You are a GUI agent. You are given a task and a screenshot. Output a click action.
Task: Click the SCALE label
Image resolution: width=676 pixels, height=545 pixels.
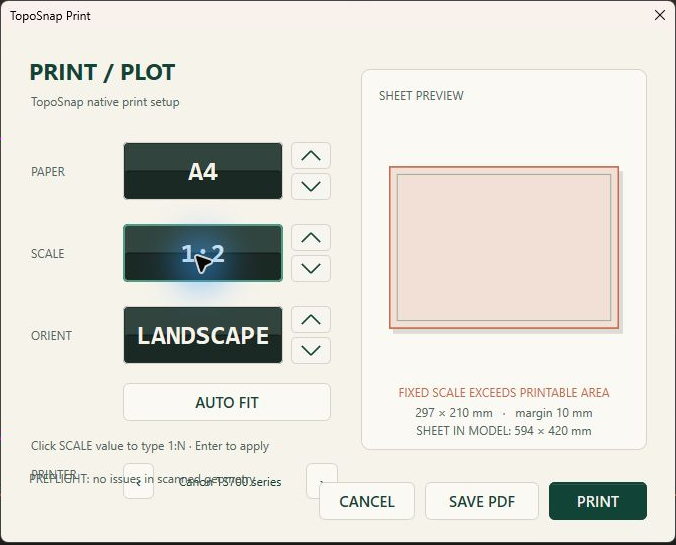(48, 254)
